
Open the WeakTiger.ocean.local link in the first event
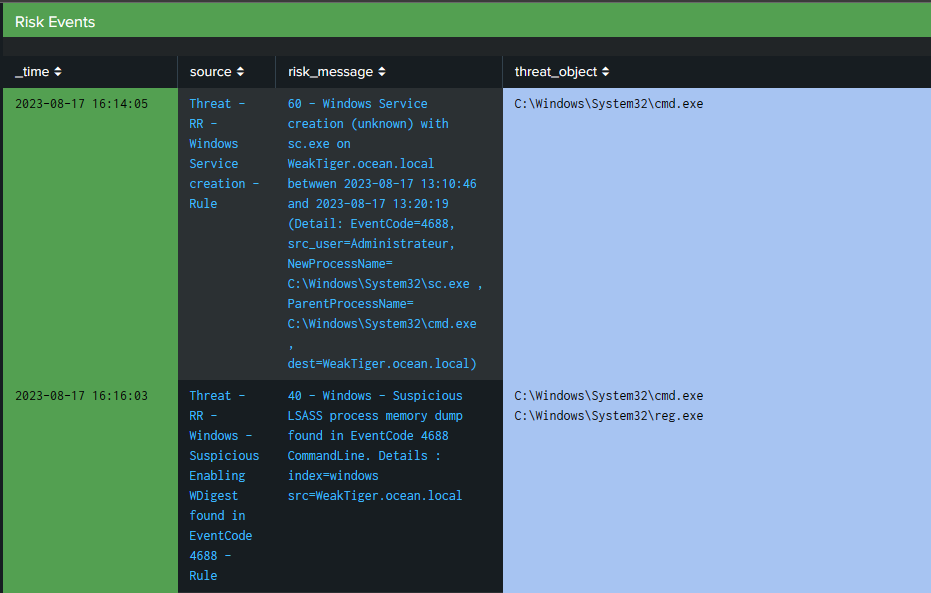point(360,163)
